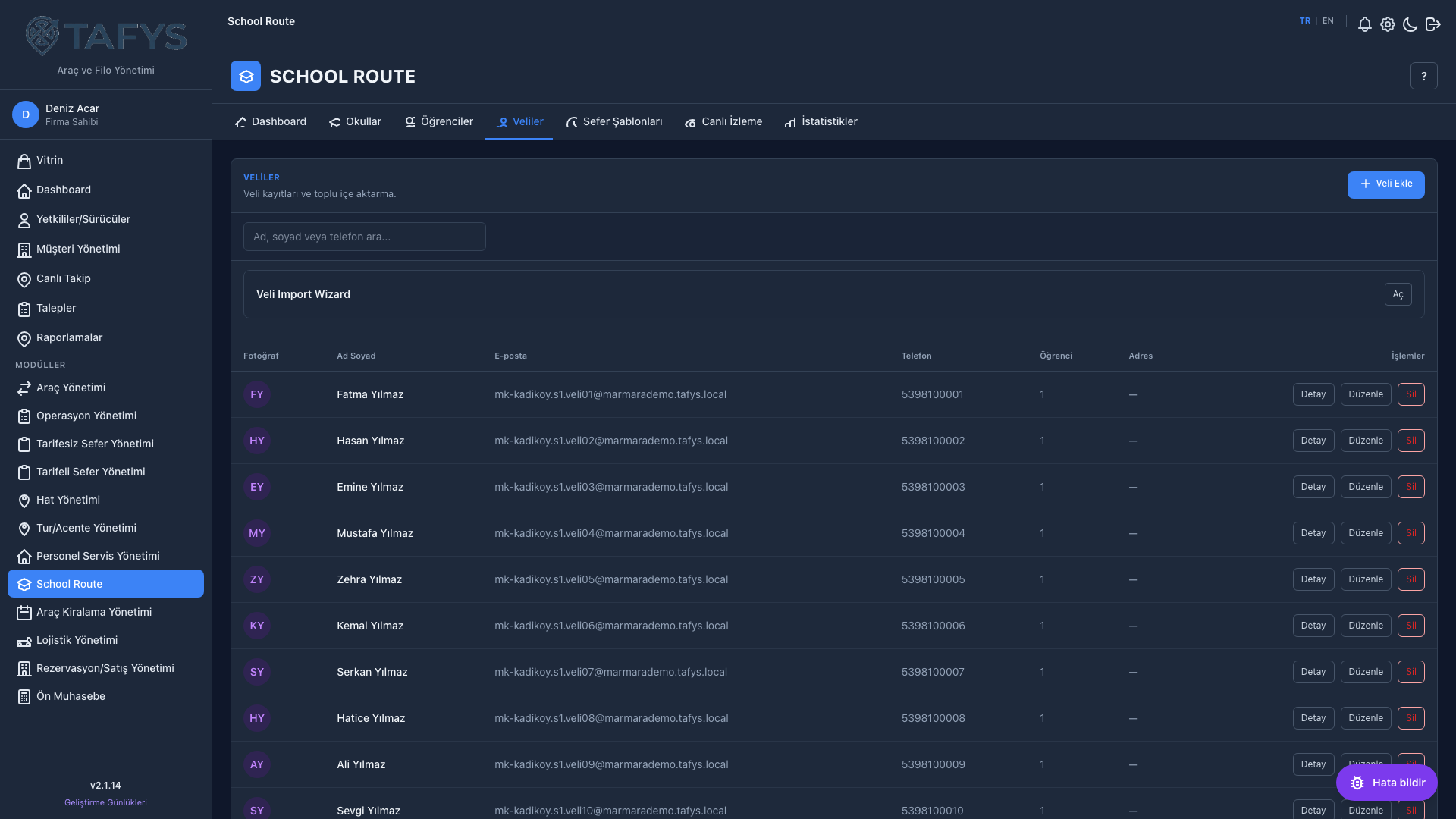Screen dimensions: 1456x819
Task: Open Lojistik Yönetimi module
Action: [105, 641]
